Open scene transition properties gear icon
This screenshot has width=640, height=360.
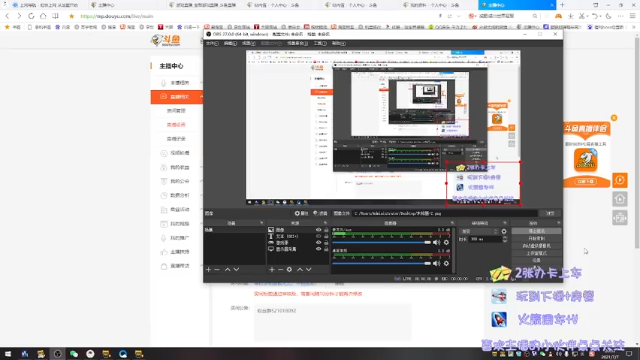(x=504, y=231)
